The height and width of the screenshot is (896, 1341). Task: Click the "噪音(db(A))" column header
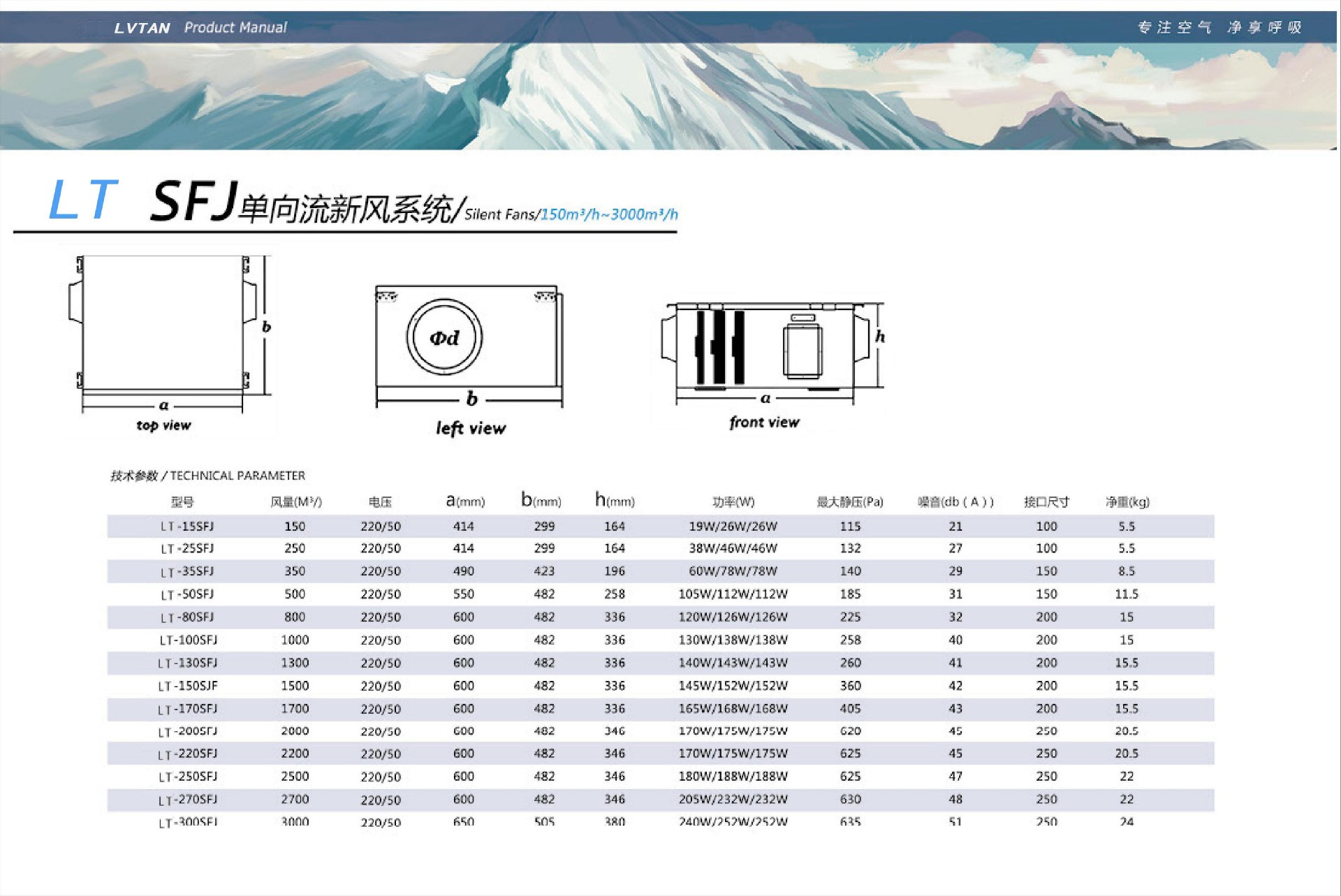click(x=955, y=502)
